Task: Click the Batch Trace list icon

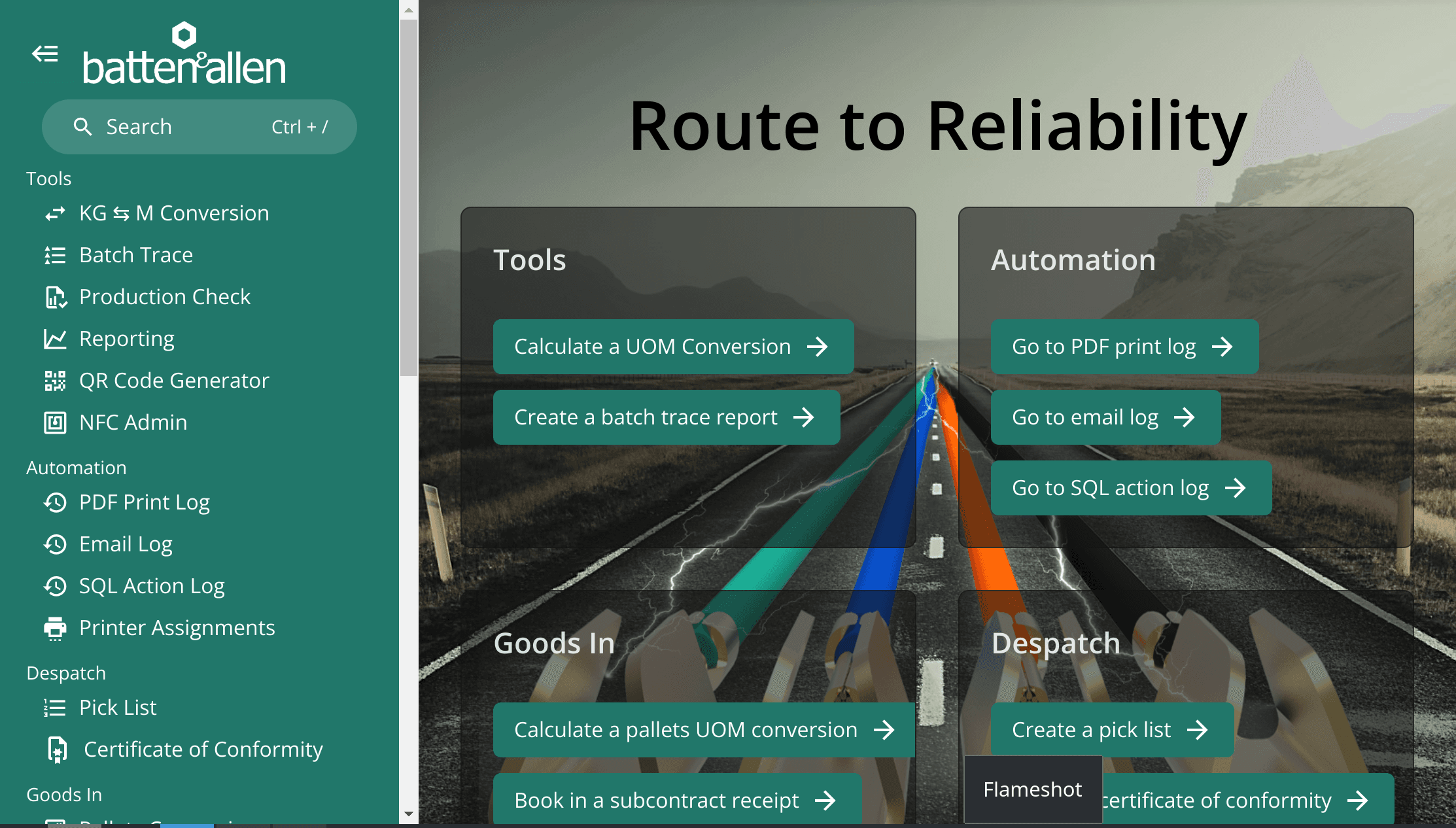Action: (55, 255)
